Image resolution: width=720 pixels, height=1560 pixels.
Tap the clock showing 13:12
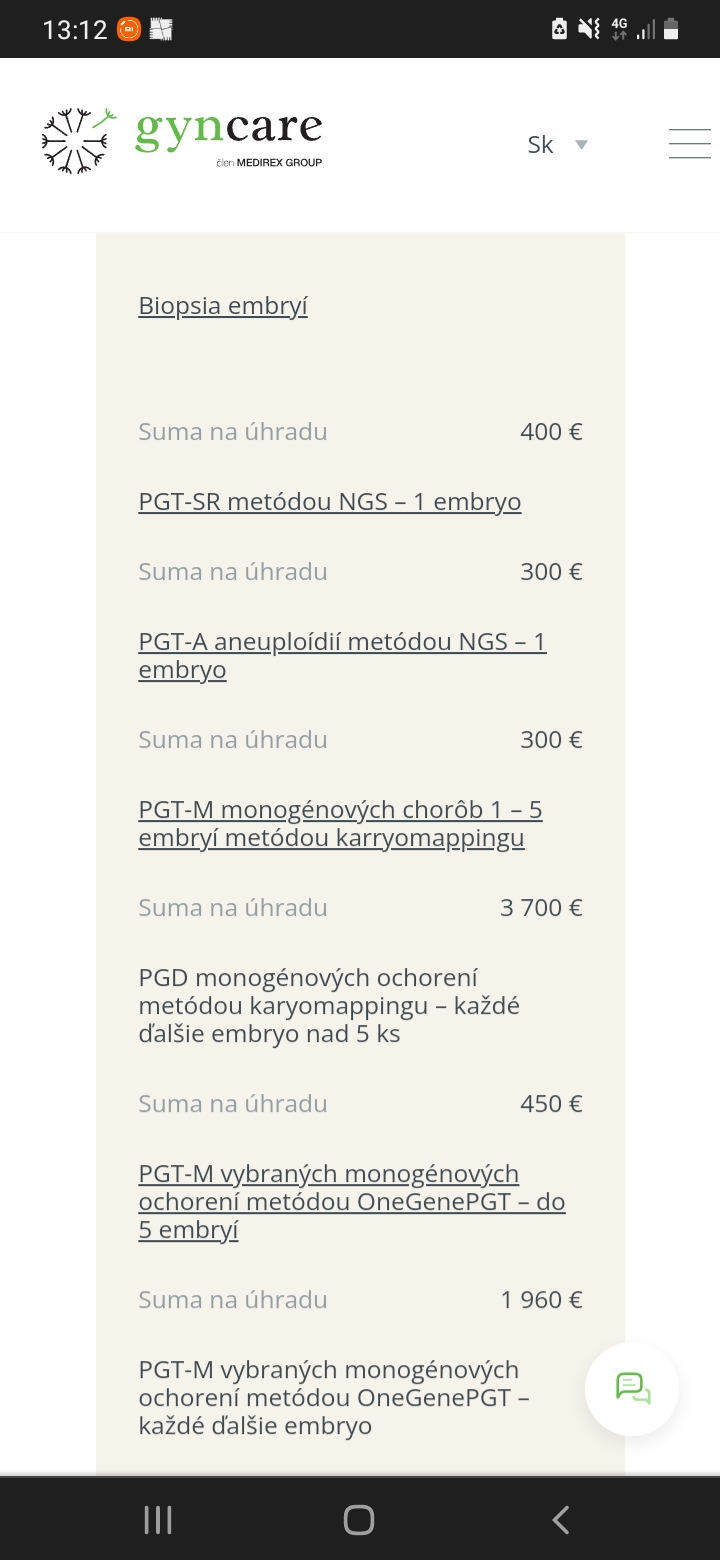(x=75, y=30)
